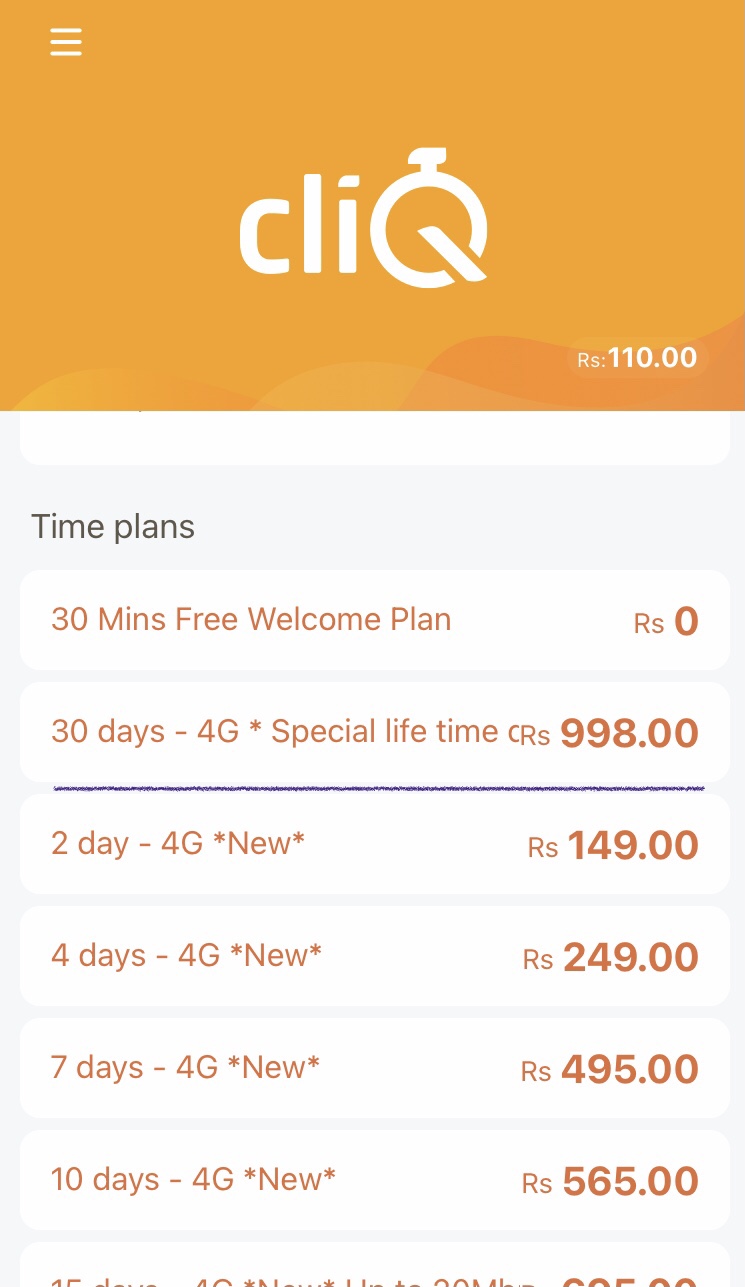Tap the stopwatch Q in the logo
This screenshot has height=1287, width=745.
coord(430,218)
